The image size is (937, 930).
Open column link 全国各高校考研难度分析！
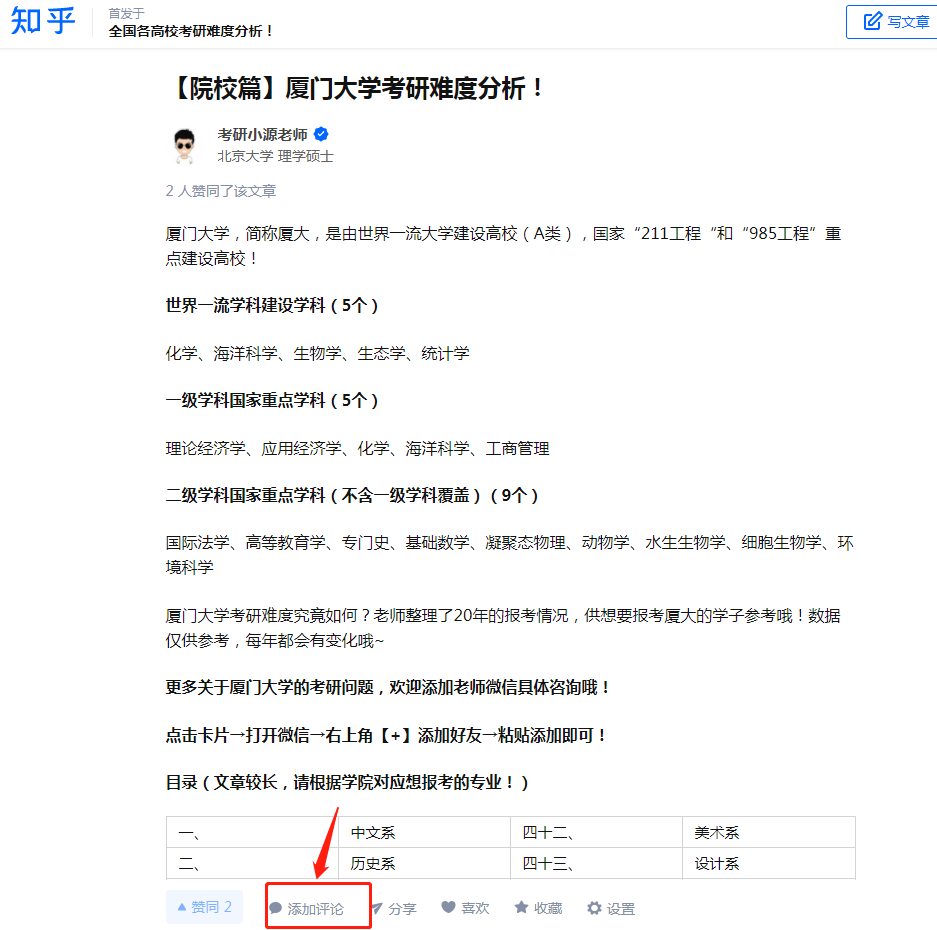pyautogui.click(x=191, y=31)
